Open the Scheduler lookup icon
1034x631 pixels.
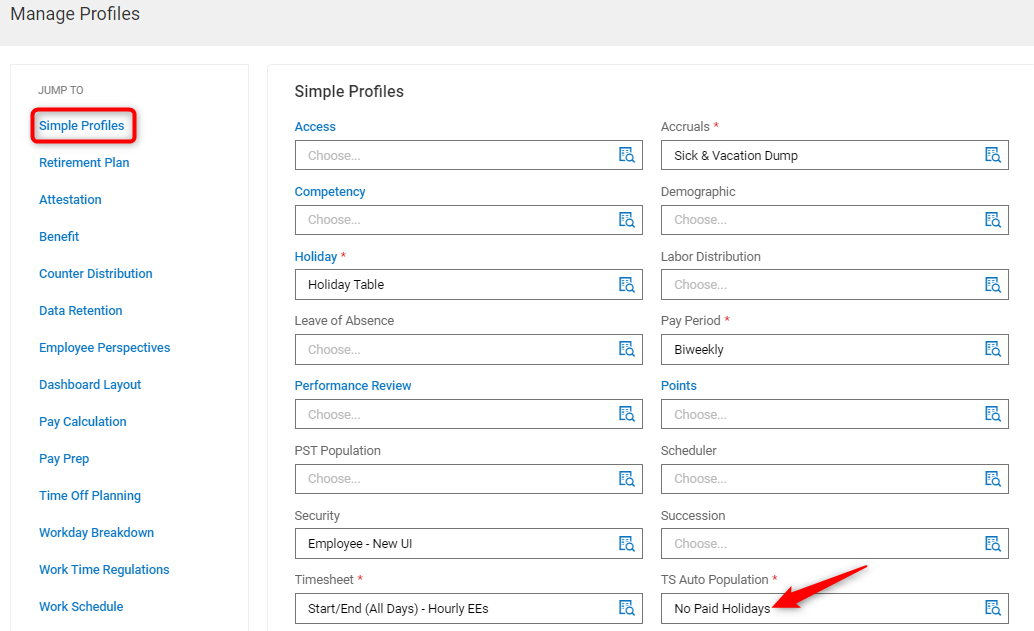pyautogui.click(x=992, y=478)
